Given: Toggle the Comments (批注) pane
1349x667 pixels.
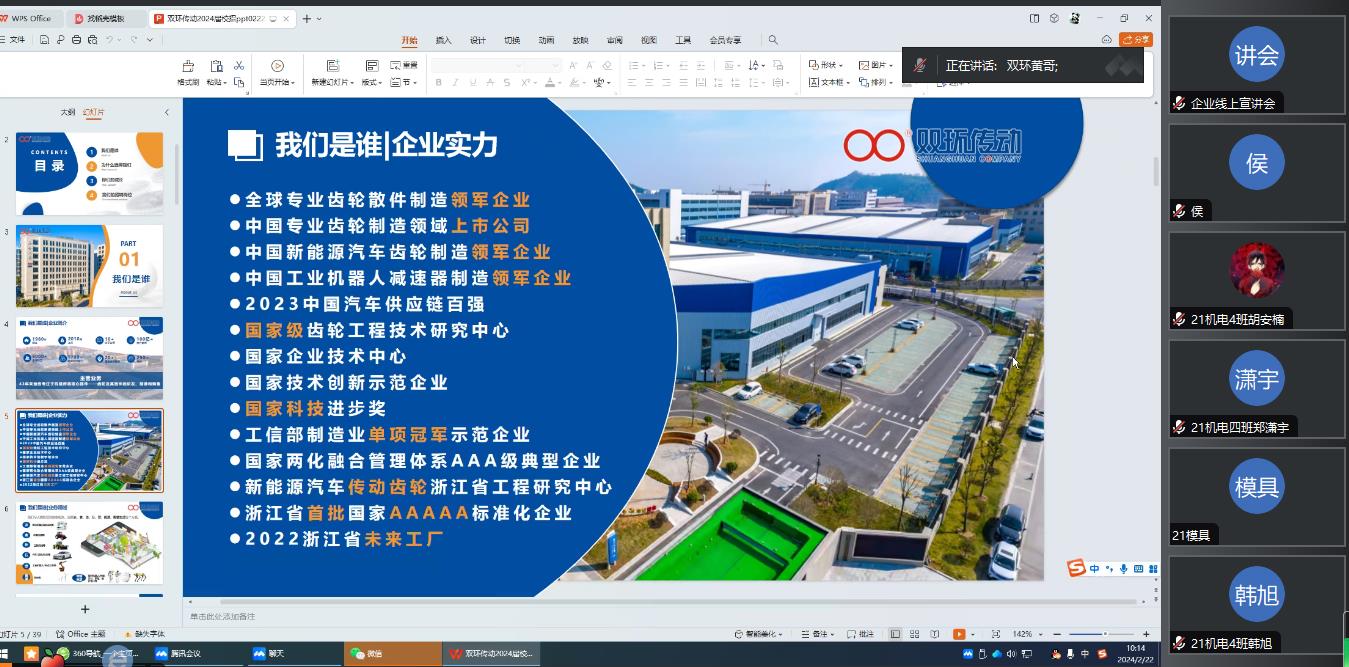Looking at the screenshot, I should click(x=861, y=634).
